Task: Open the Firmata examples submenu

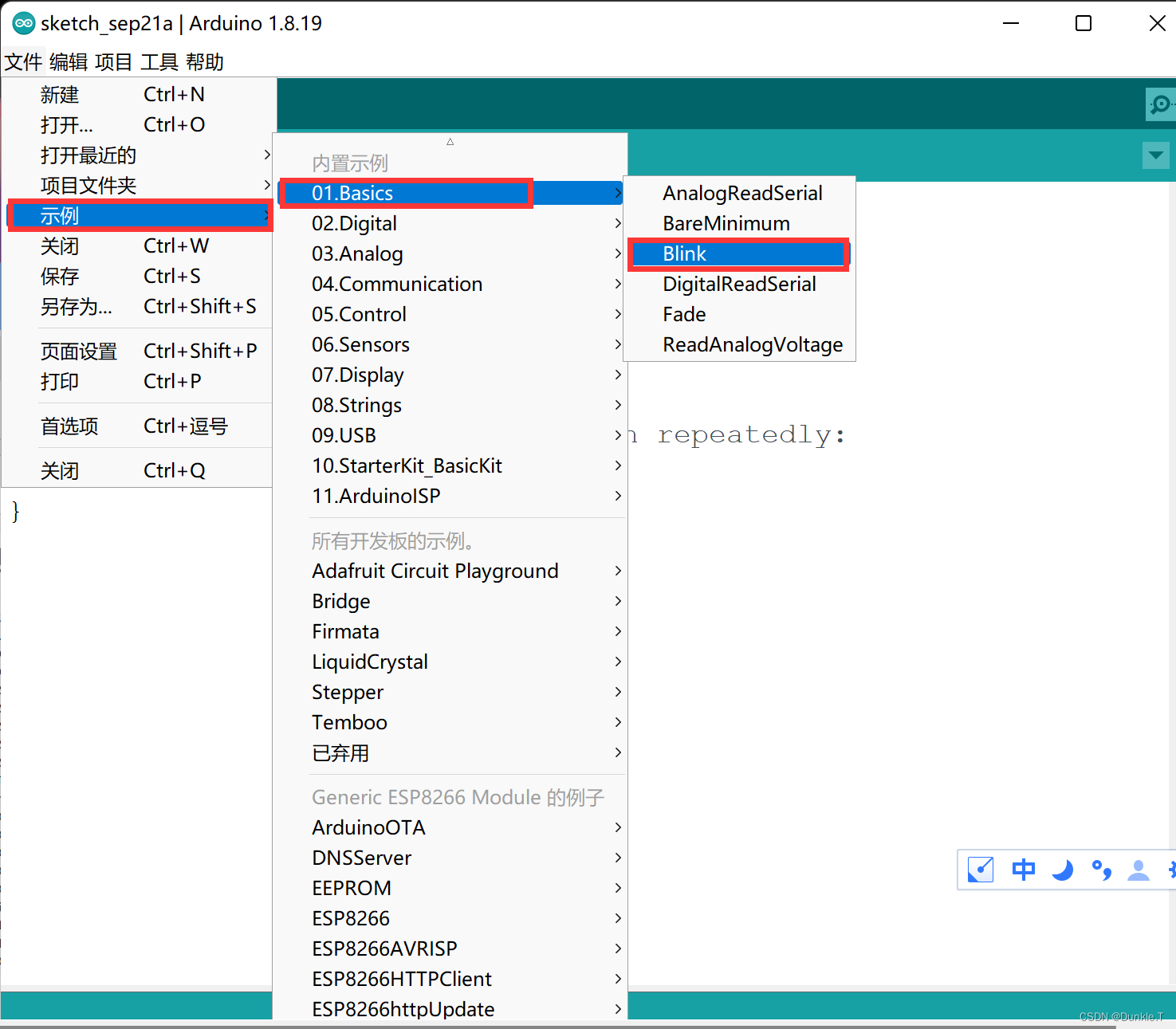Action: (450, 631)
